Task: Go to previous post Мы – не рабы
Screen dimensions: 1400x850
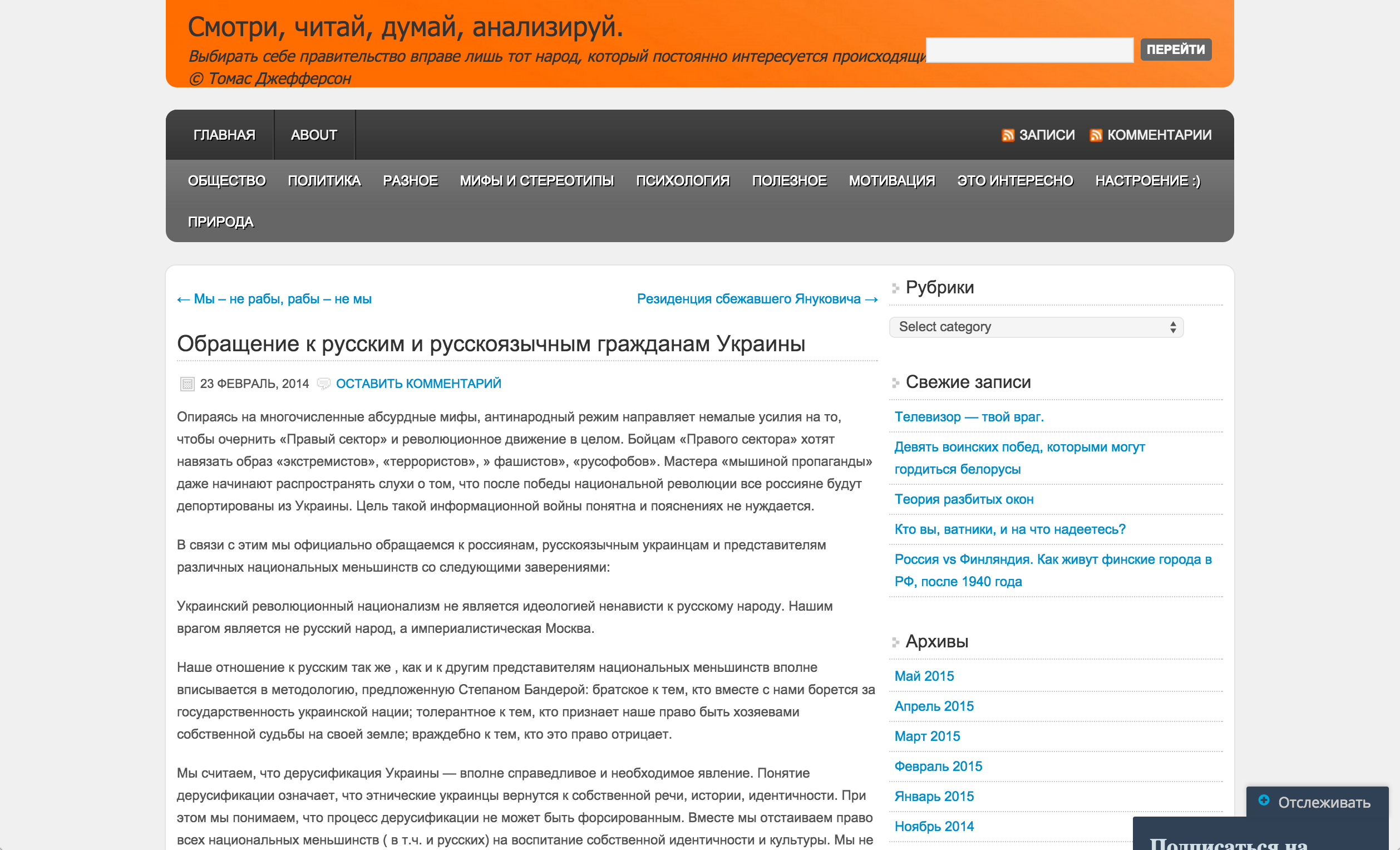Action: 274,299
